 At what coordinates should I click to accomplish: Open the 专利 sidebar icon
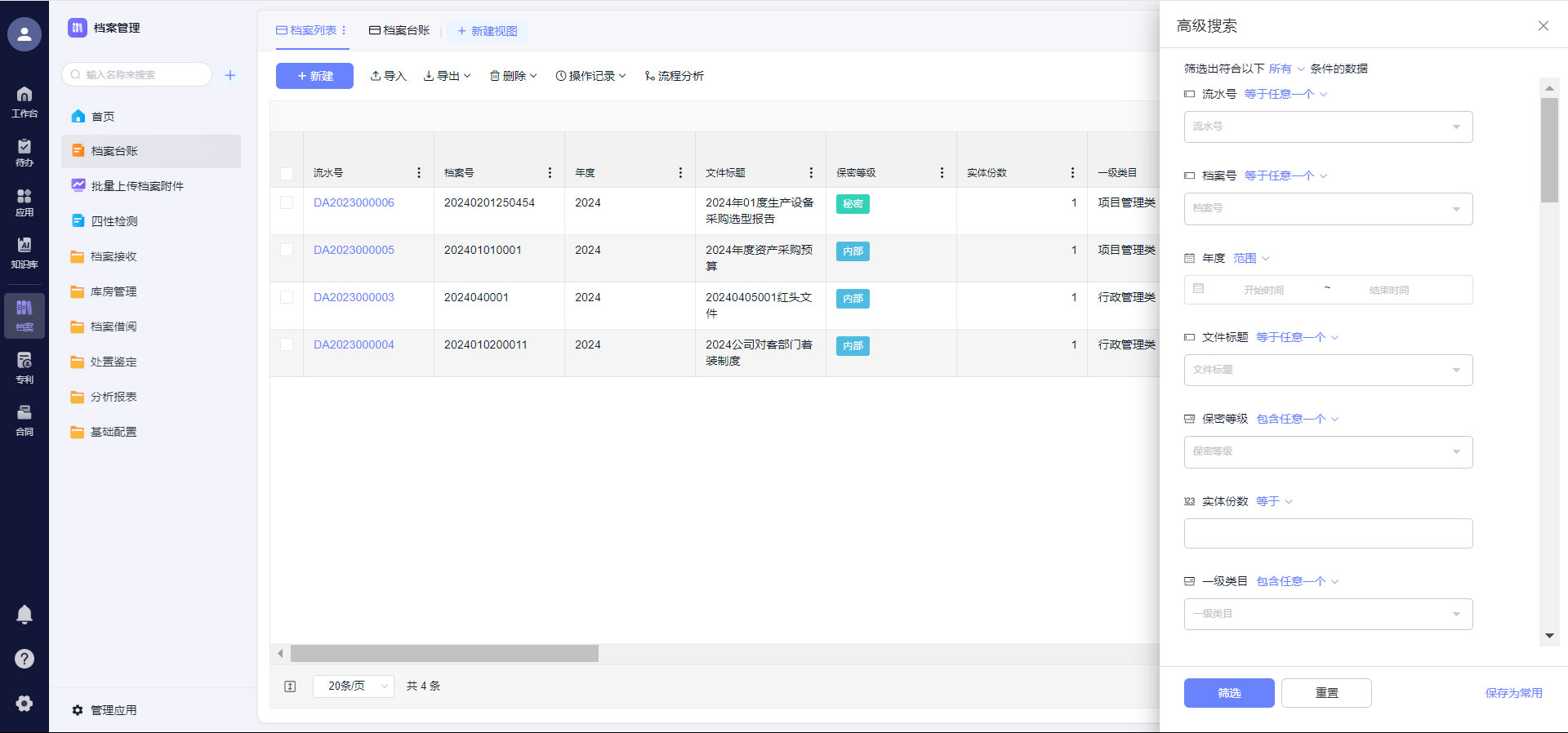click(24, 367)
